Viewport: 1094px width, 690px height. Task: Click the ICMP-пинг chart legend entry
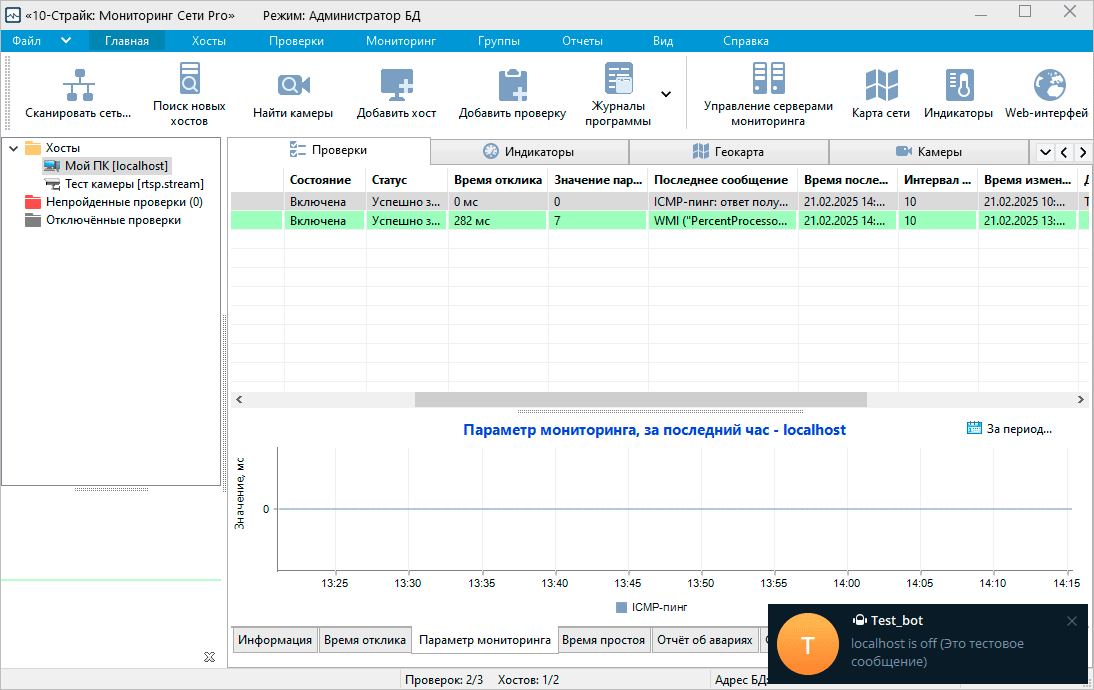tap(652, 608)
